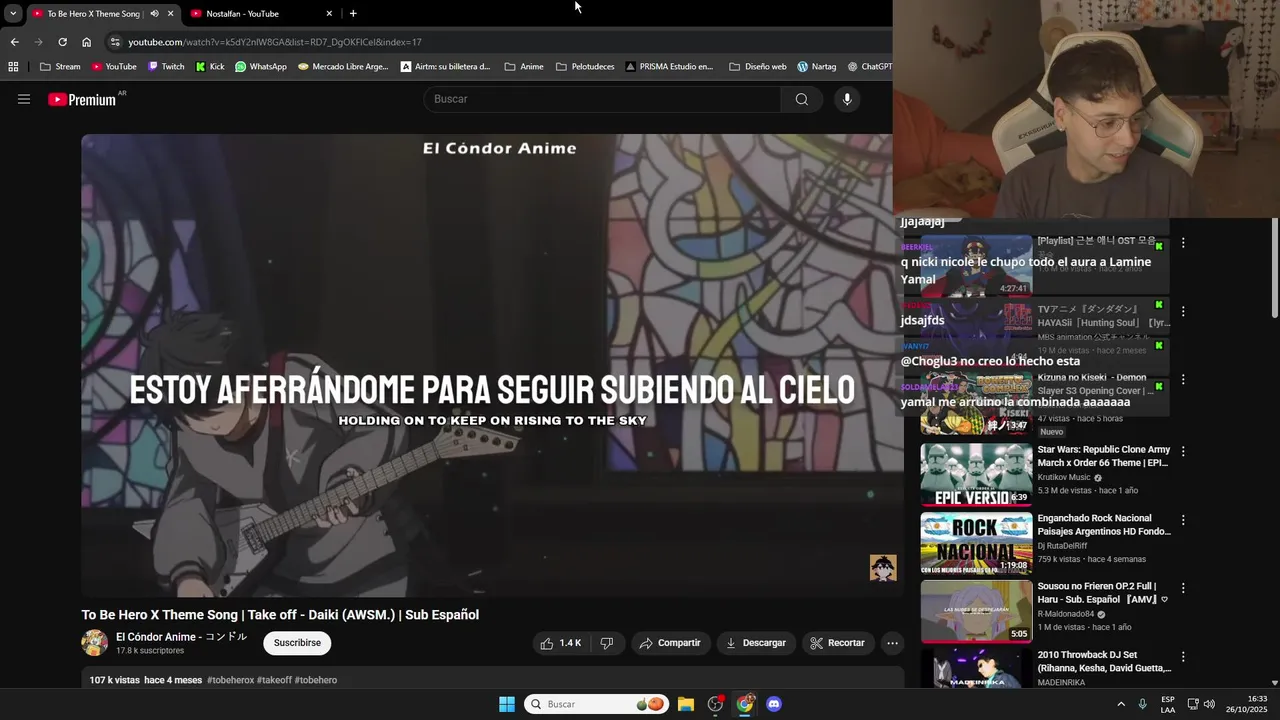This screenshot has height=720, width=1280.
Task: View site information icon in address bar
Action: pyautogui.click(x=115, y=42)
